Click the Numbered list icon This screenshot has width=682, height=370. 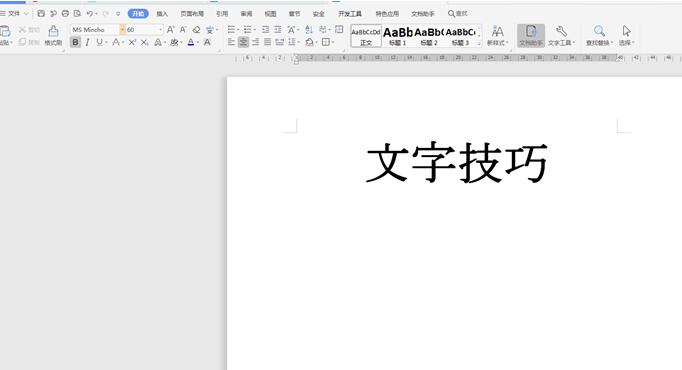pyautogui.click(x=247, y=30)
